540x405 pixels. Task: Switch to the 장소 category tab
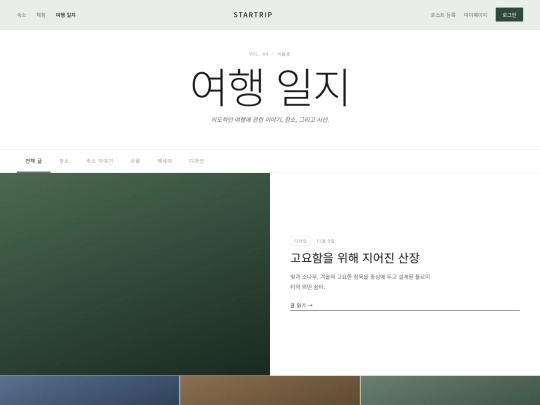pyautogui.click(x=64, y=161)
